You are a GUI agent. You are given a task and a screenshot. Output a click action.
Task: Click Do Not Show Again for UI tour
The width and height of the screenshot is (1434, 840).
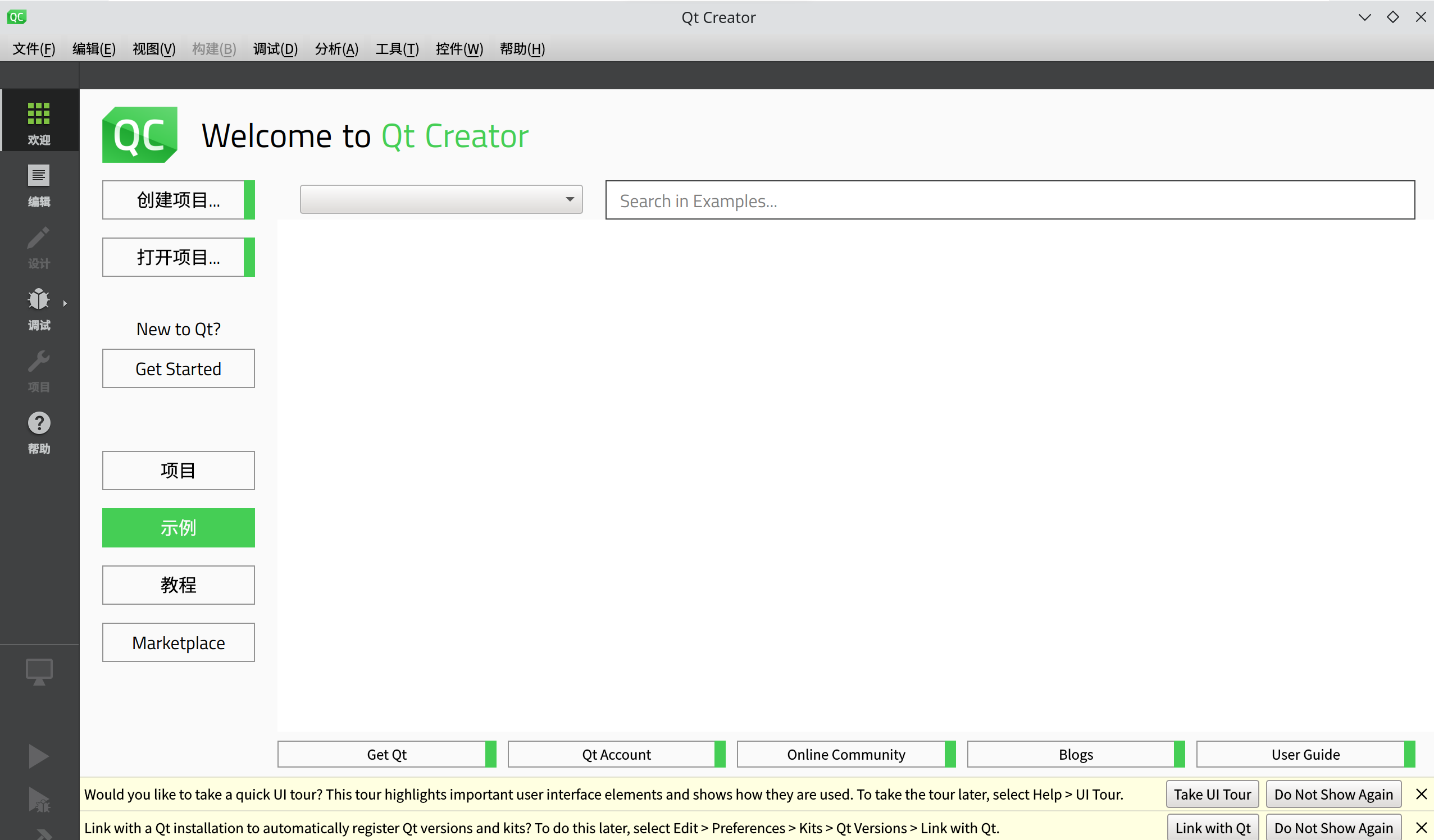coord(1333,794)
